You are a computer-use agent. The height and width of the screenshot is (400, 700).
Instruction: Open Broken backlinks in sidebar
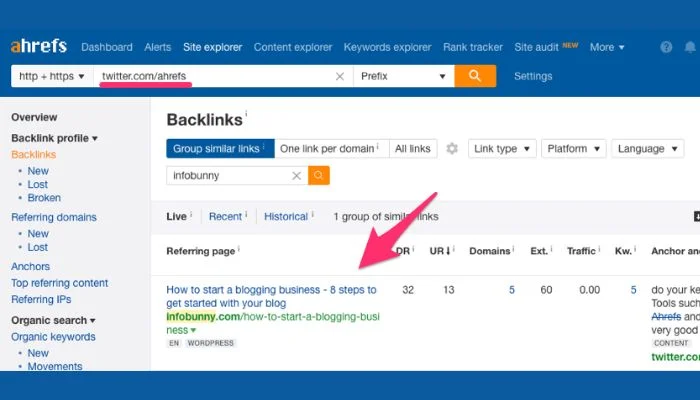coord(44,198)
